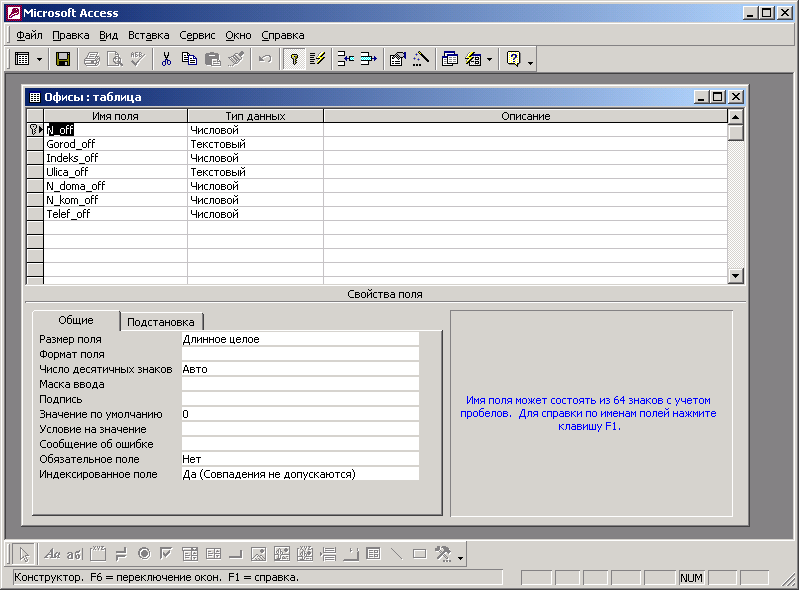Select the Option Button toolbox tool

click(144, 554)
